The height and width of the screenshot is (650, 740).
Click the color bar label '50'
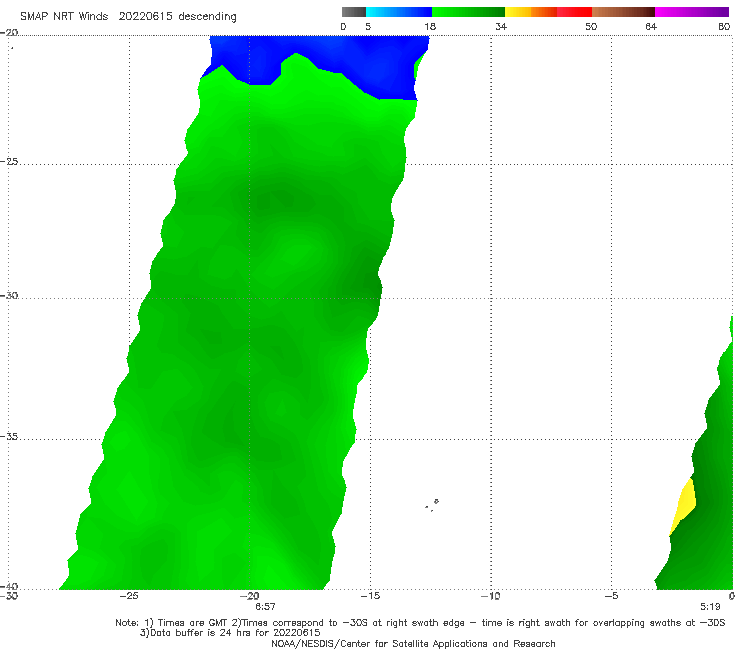pyautogui.click(x=591, y=26)
